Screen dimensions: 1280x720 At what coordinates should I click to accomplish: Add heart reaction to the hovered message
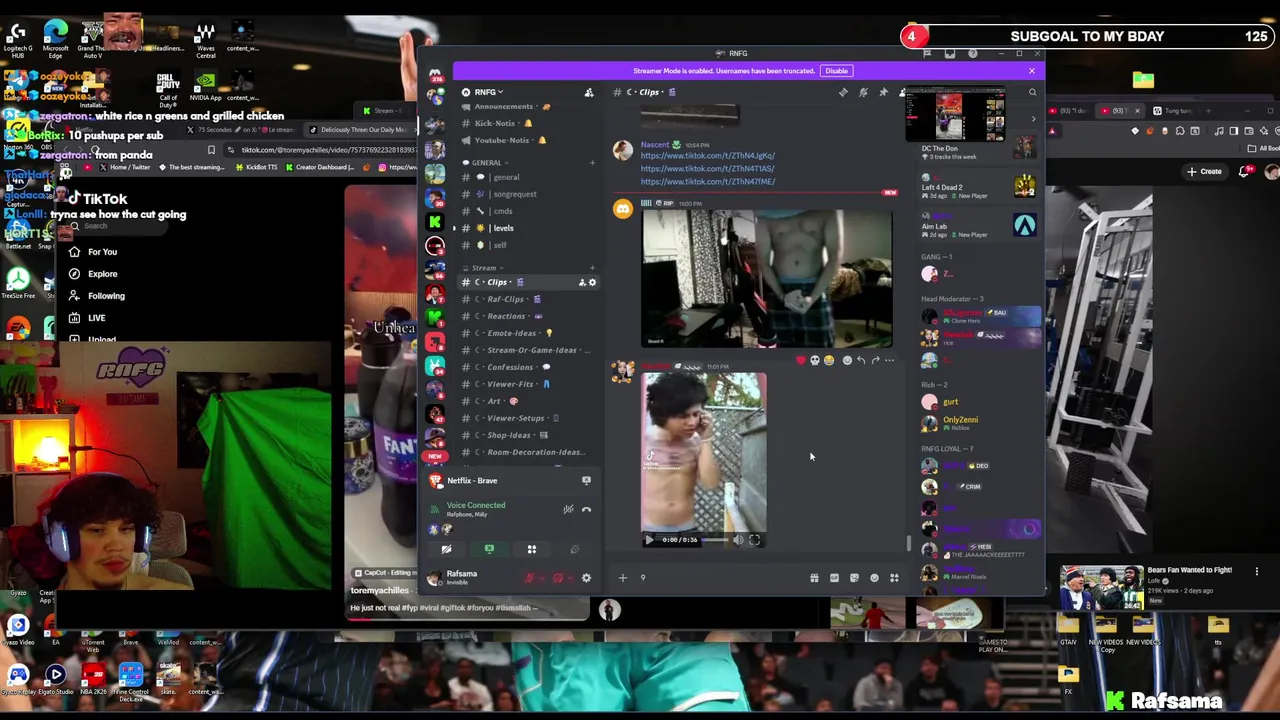800,360
